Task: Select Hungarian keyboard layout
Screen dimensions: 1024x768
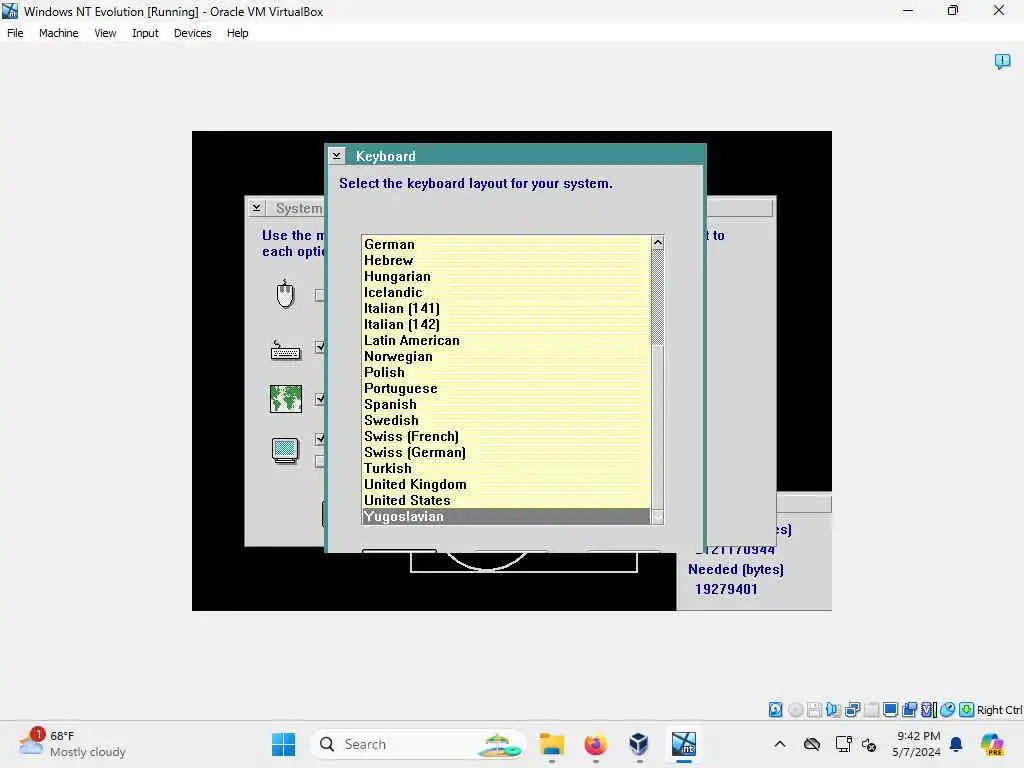Action: pyautogui.click(x=506, y=276)
